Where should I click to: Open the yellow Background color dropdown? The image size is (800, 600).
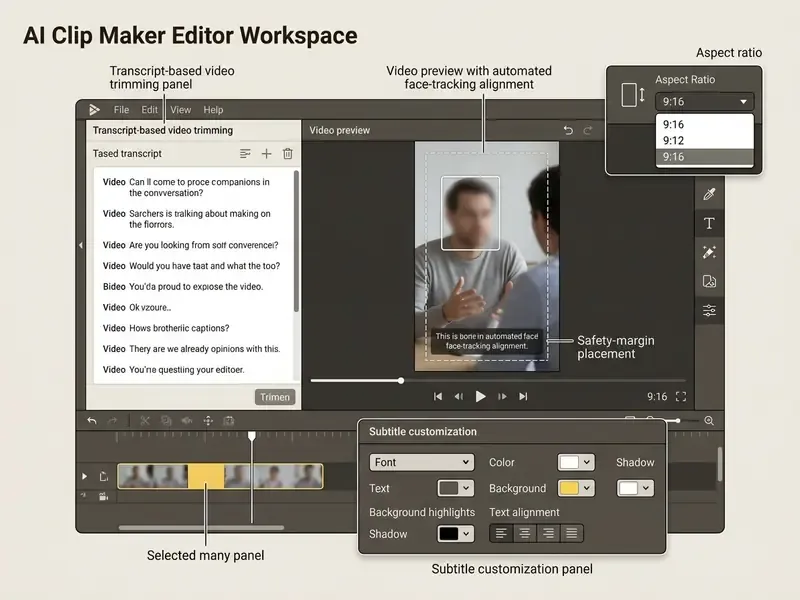pos(576,488)
